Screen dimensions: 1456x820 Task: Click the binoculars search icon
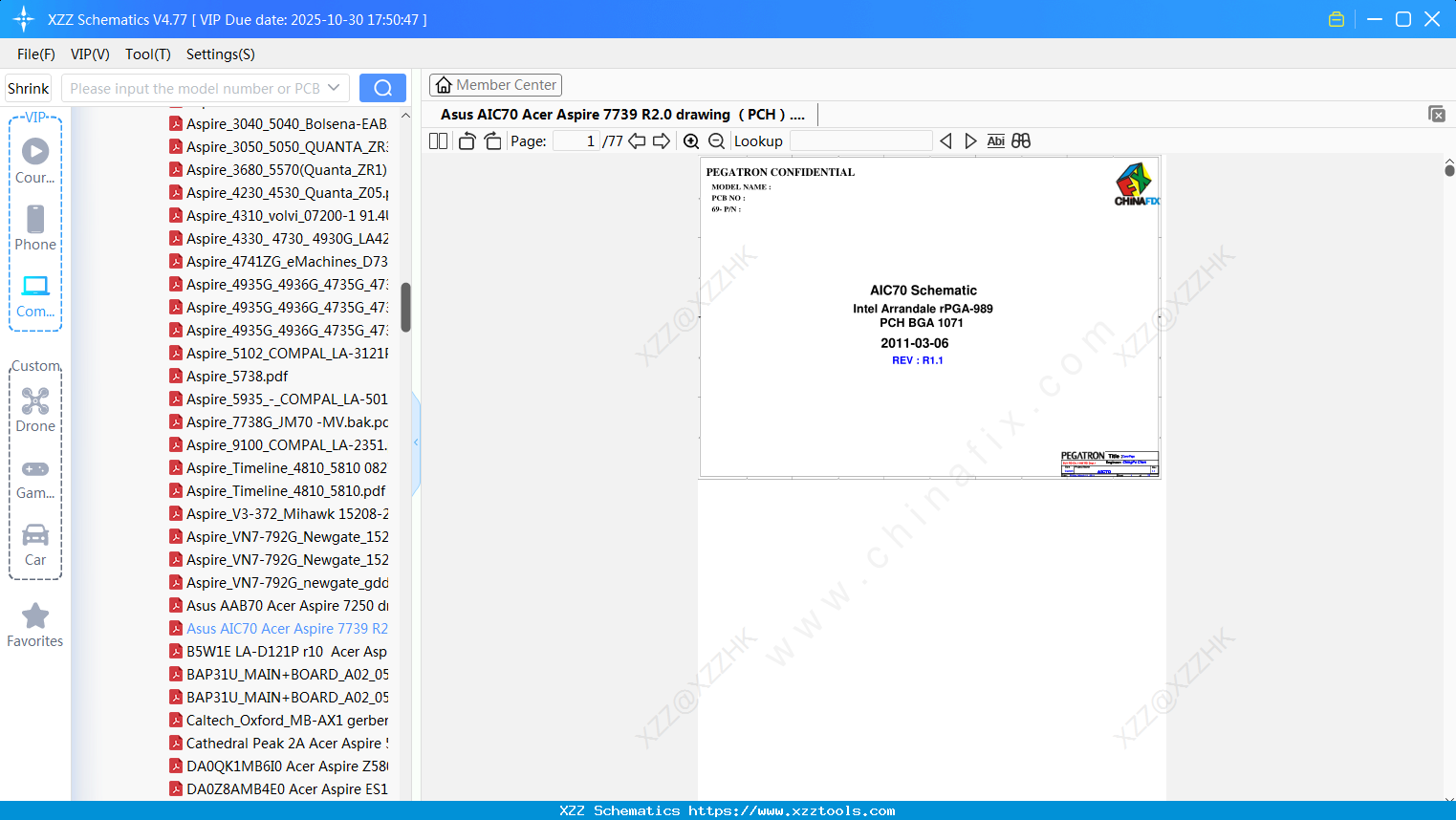(1021, 141)
